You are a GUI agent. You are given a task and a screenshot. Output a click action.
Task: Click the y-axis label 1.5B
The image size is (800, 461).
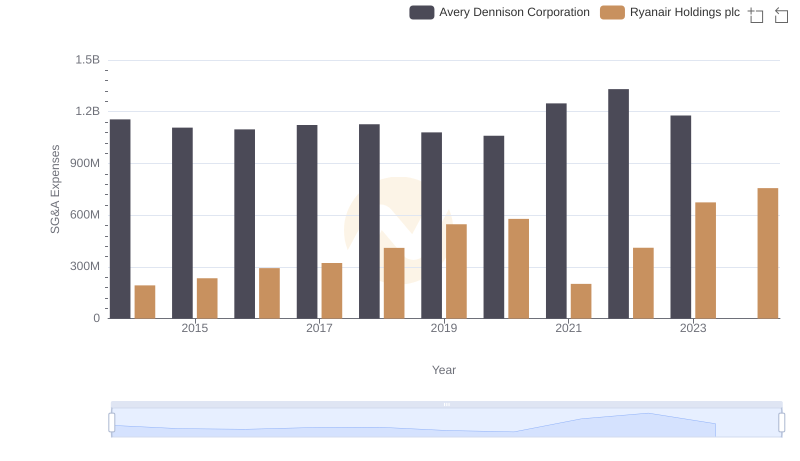(x=88, y=60)
